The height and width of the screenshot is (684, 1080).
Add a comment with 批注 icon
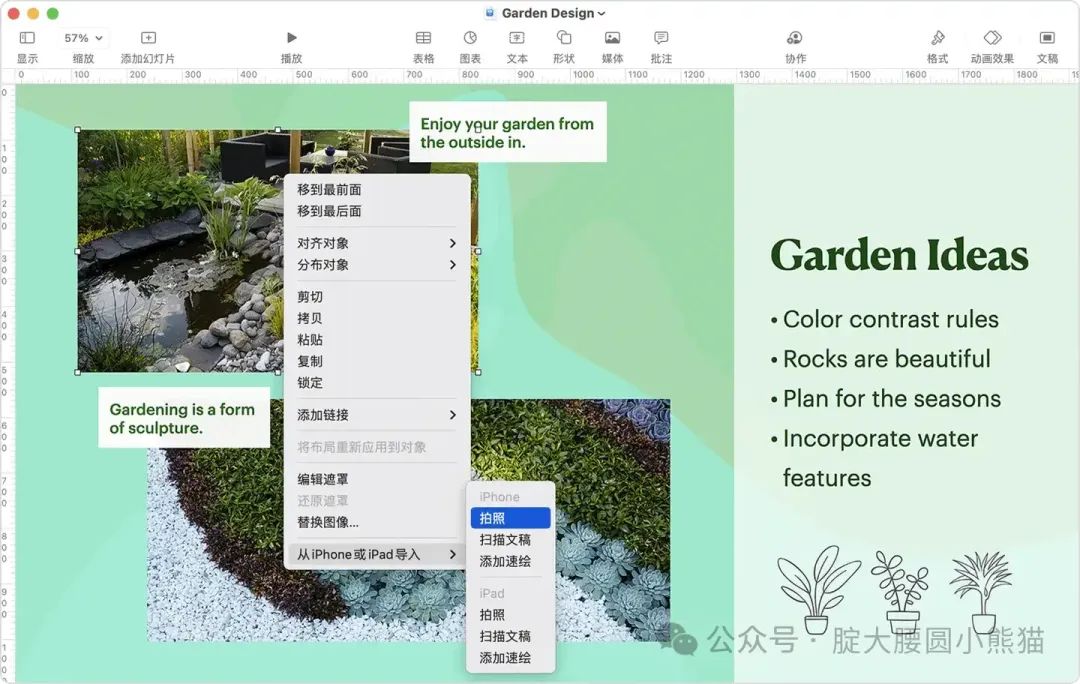(x=661, y=38)
